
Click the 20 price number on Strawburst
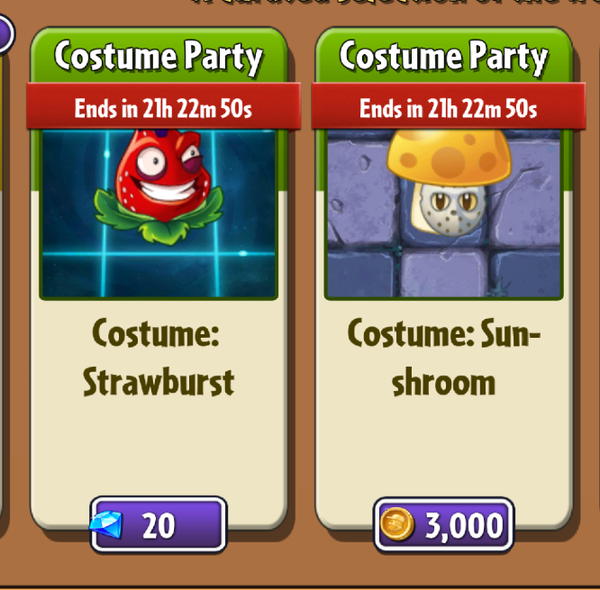[x=159, y=526]
